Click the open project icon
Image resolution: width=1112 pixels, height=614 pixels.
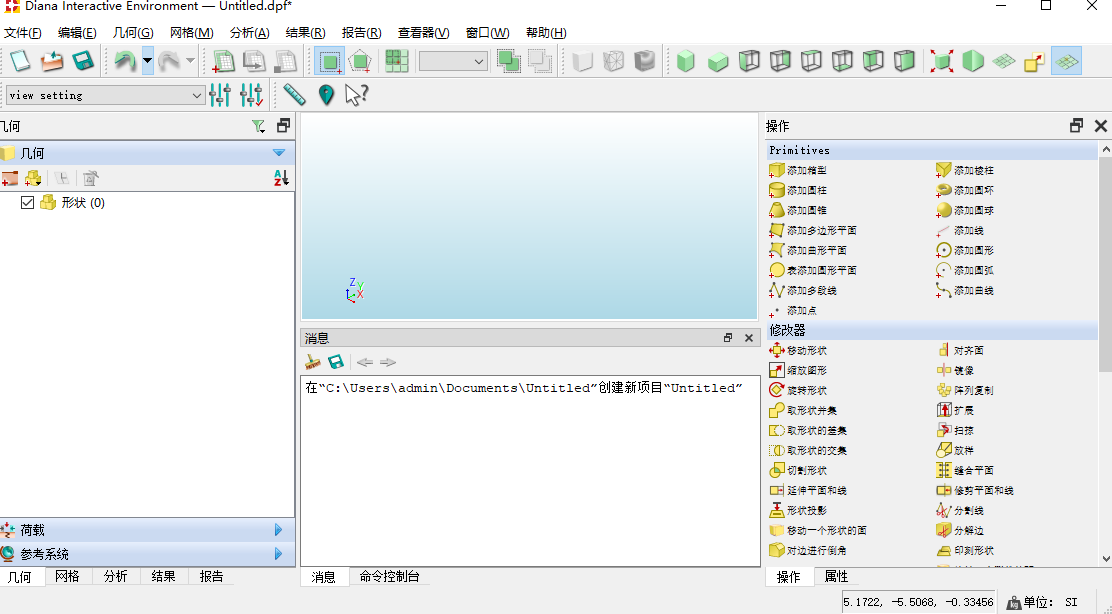coord(52,62)
